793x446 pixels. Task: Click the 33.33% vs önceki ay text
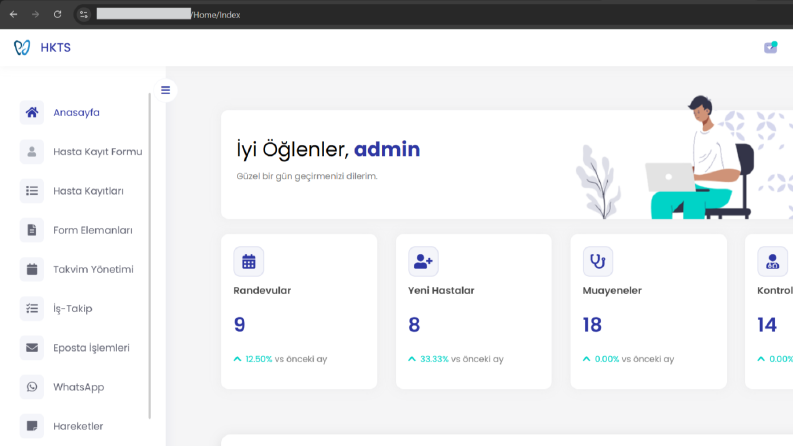[x=456, y=359]
